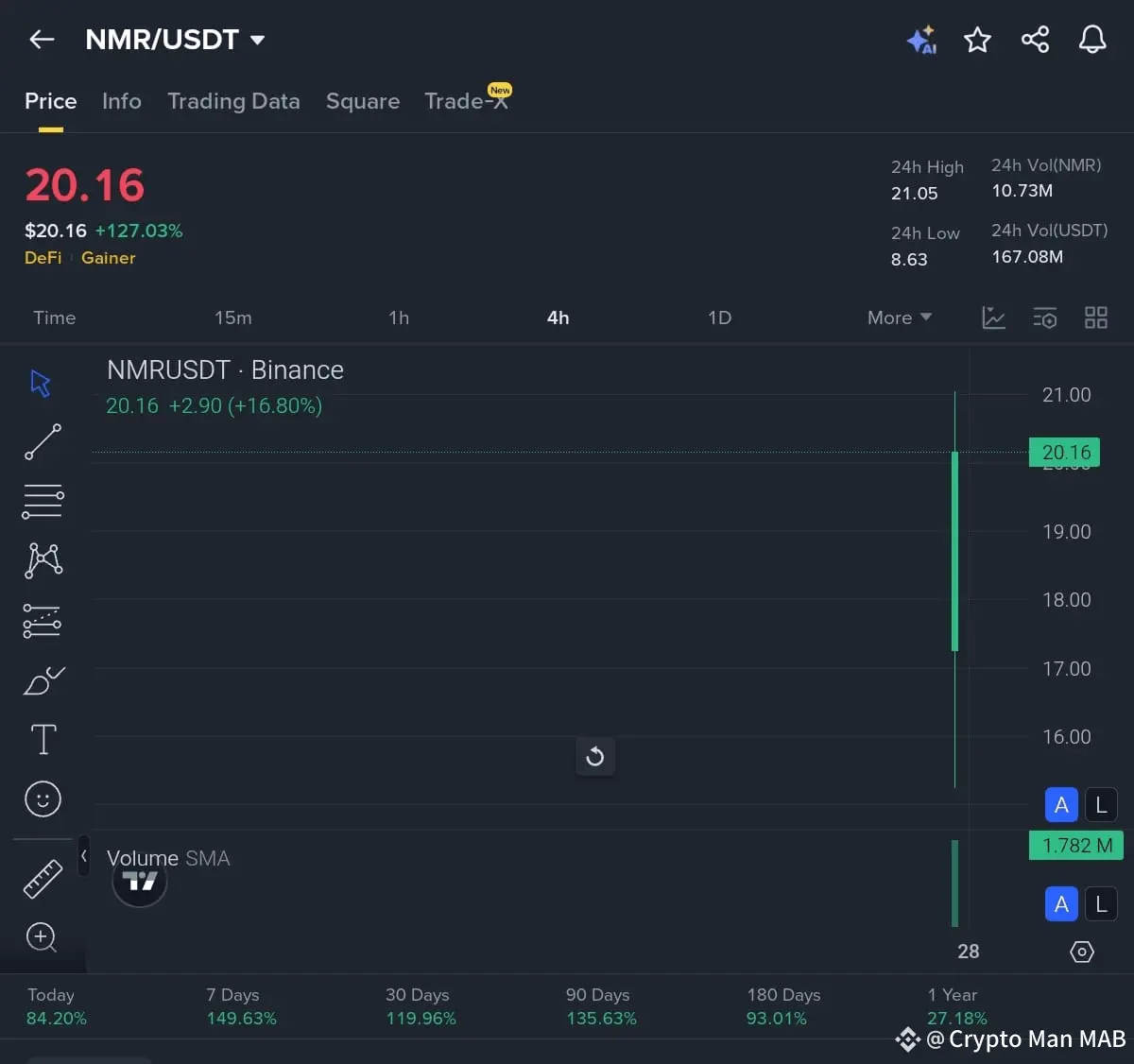The image size is (1134, 1064).
Task: Toggle log scale L on price chart
Action: [x=1101, y=805]
